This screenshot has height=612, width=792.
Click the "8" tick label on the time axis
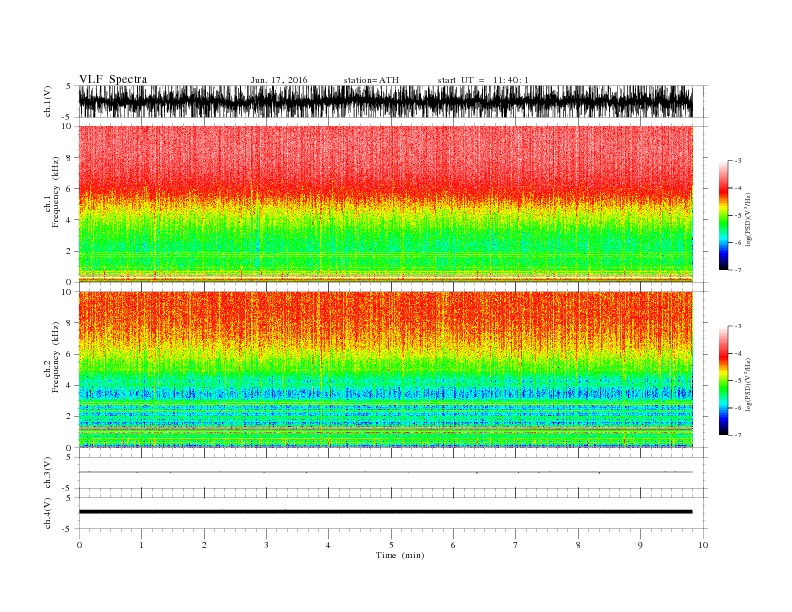tap(578, 545)
